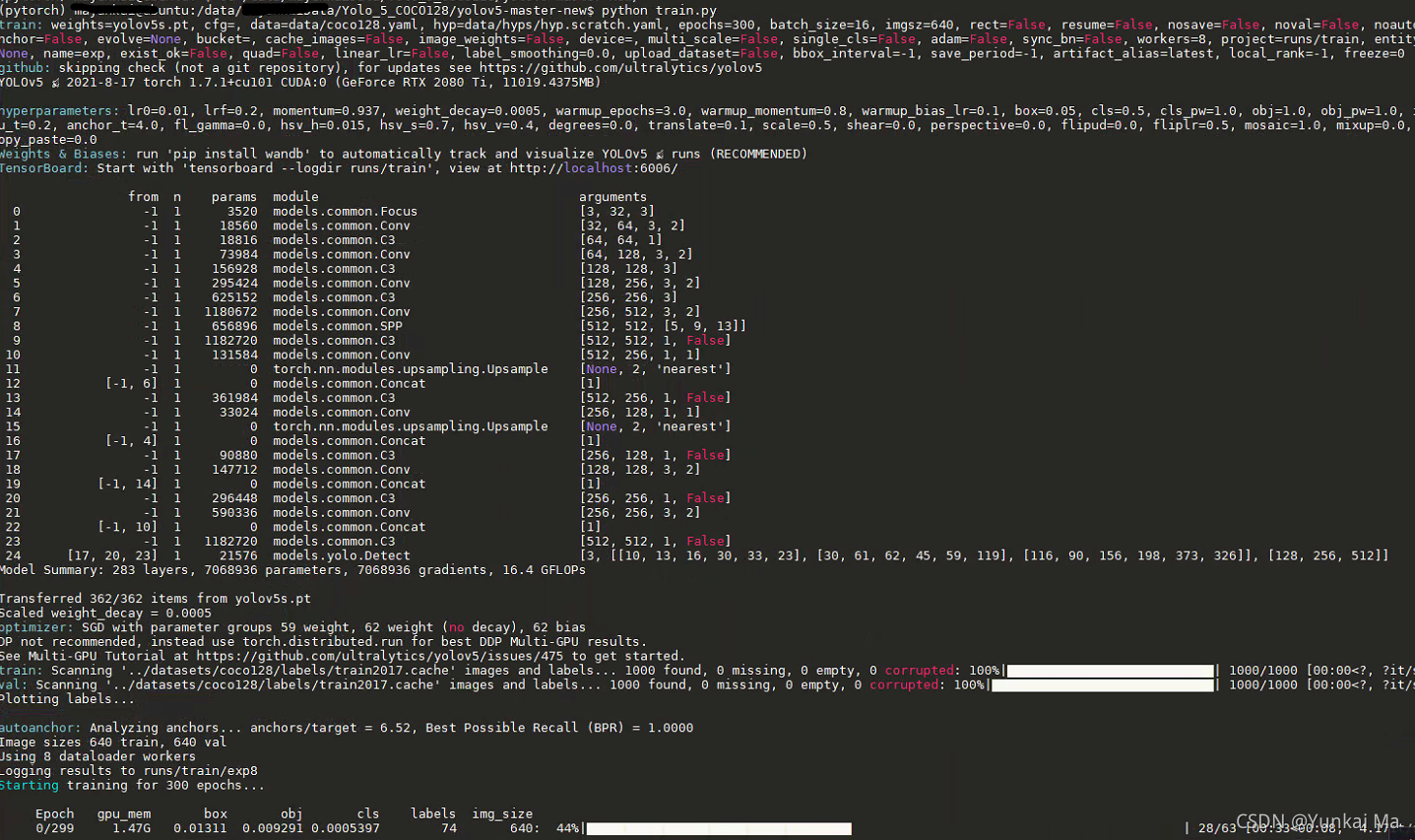The height and width of the screenshot is (840, 1415).
Task: Click the 'models.yolo.Detect' module text
Action: point(341,555)
